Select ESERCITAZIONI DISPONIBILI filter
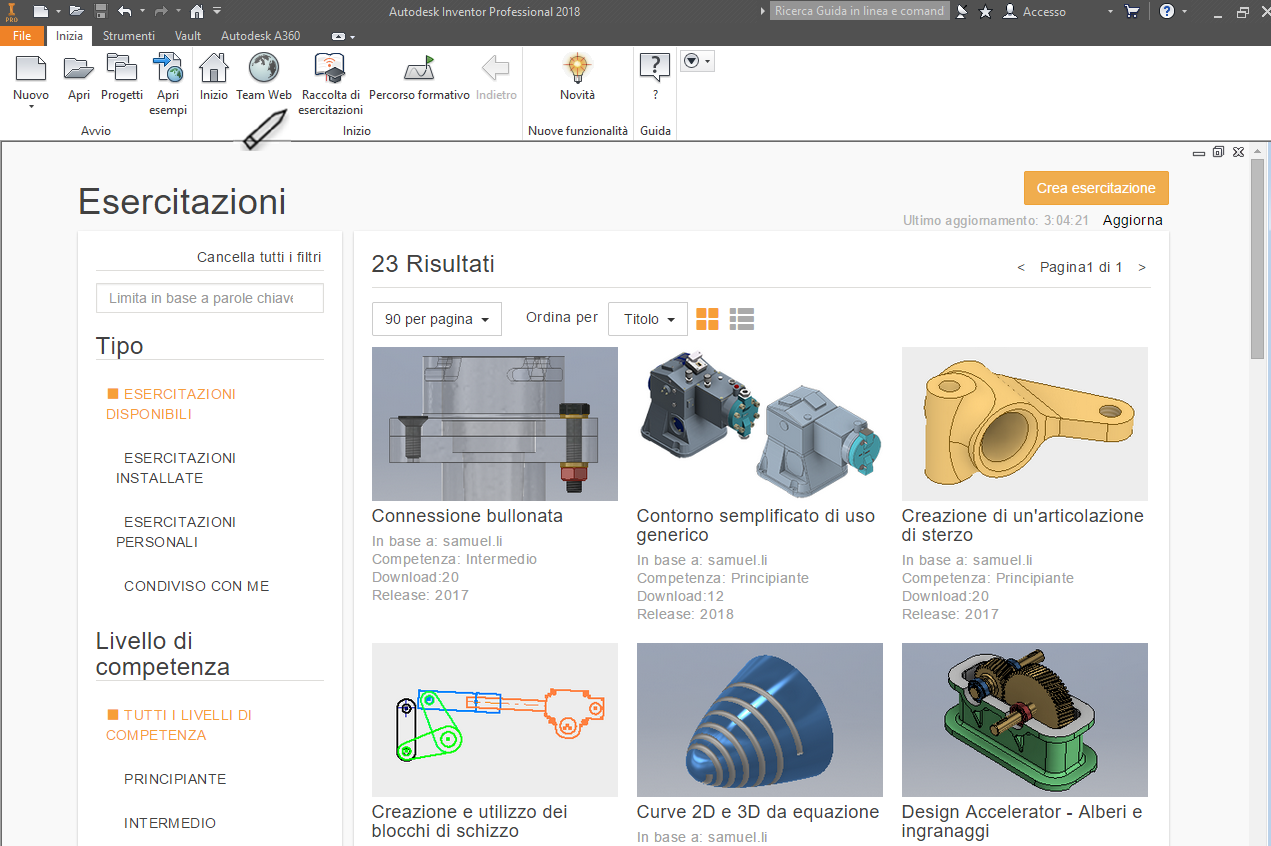 coord(171,404)
